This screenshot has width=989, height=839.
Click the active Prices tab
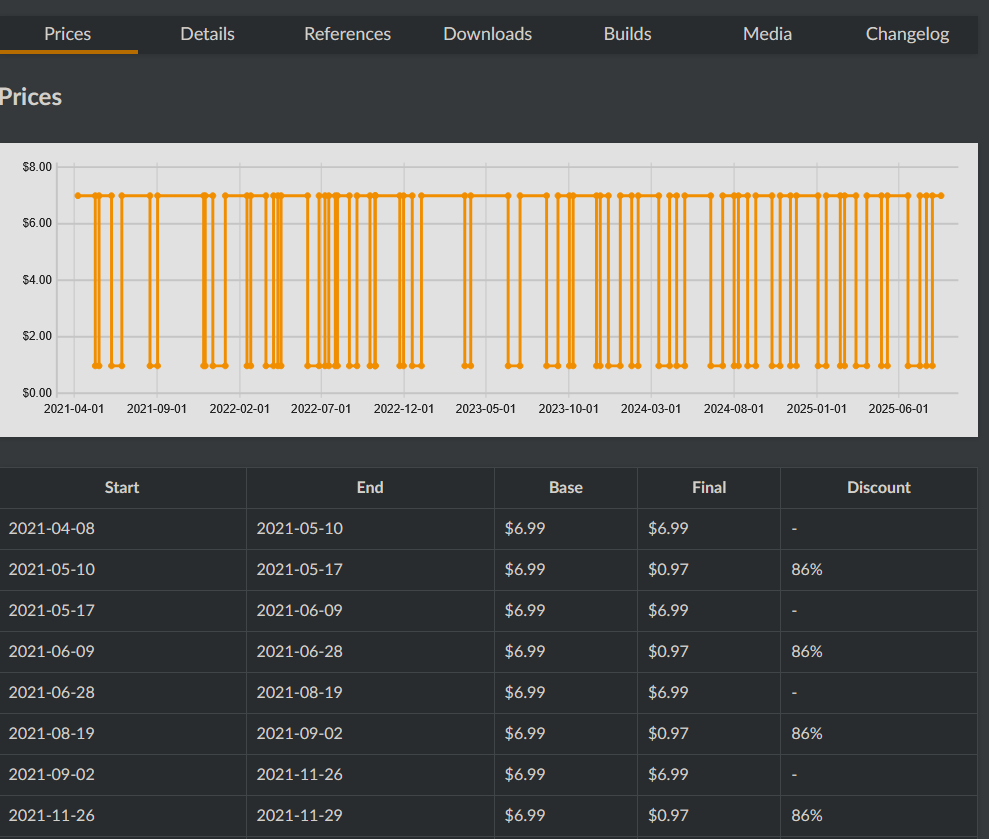pyautogui.click(x=68, y=34)
